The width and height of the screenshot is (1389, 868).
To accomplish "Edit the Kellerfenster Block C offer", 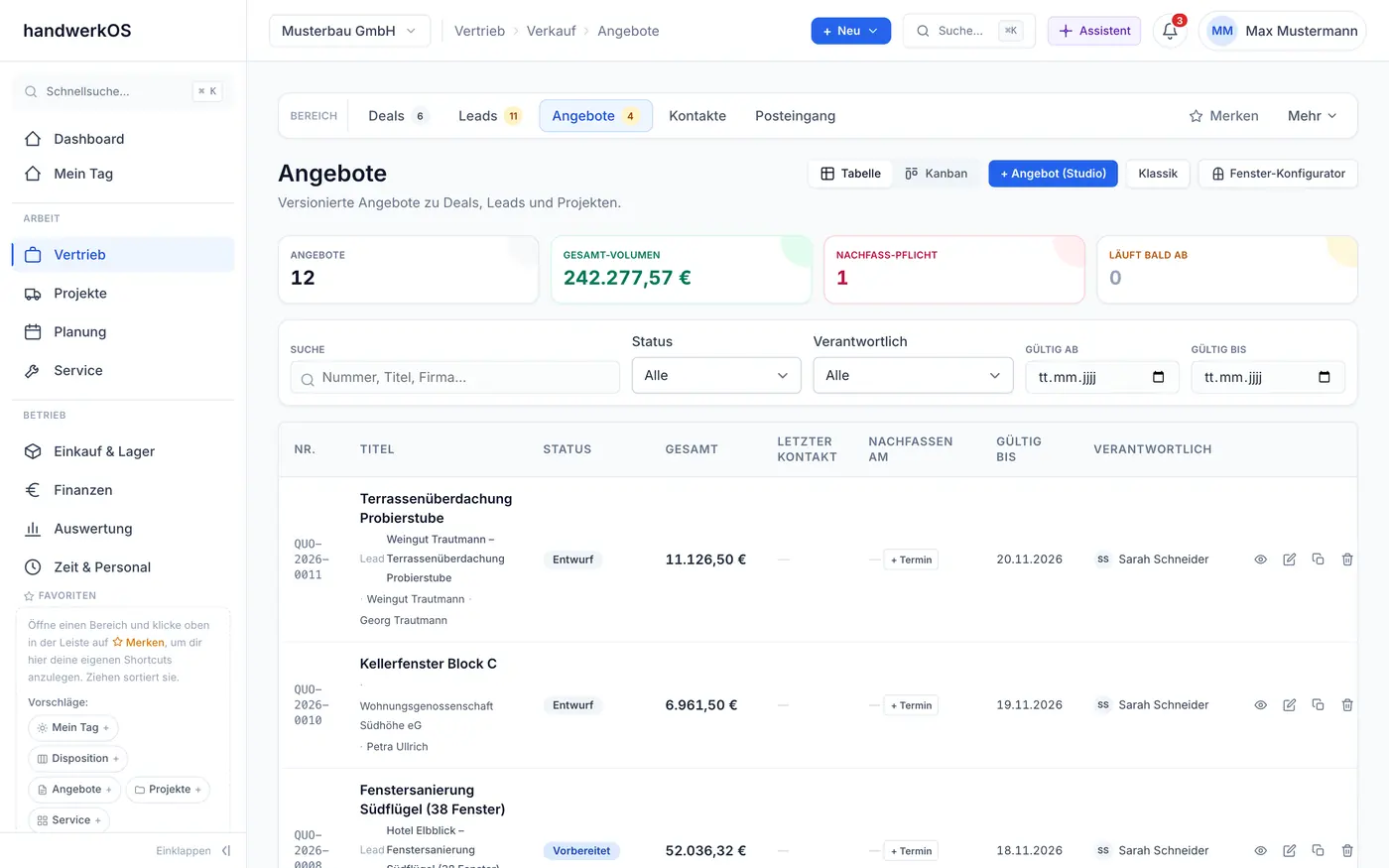I will tap(1289, 705).
